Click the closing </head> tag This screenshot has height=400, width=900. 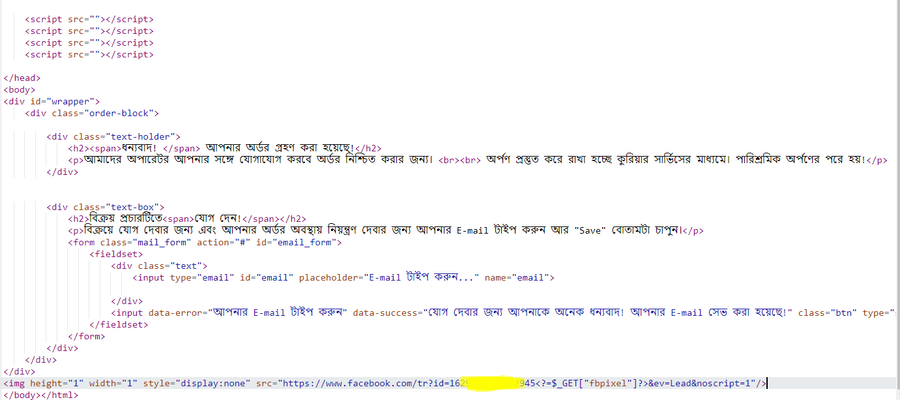click(x=22, y=77)
